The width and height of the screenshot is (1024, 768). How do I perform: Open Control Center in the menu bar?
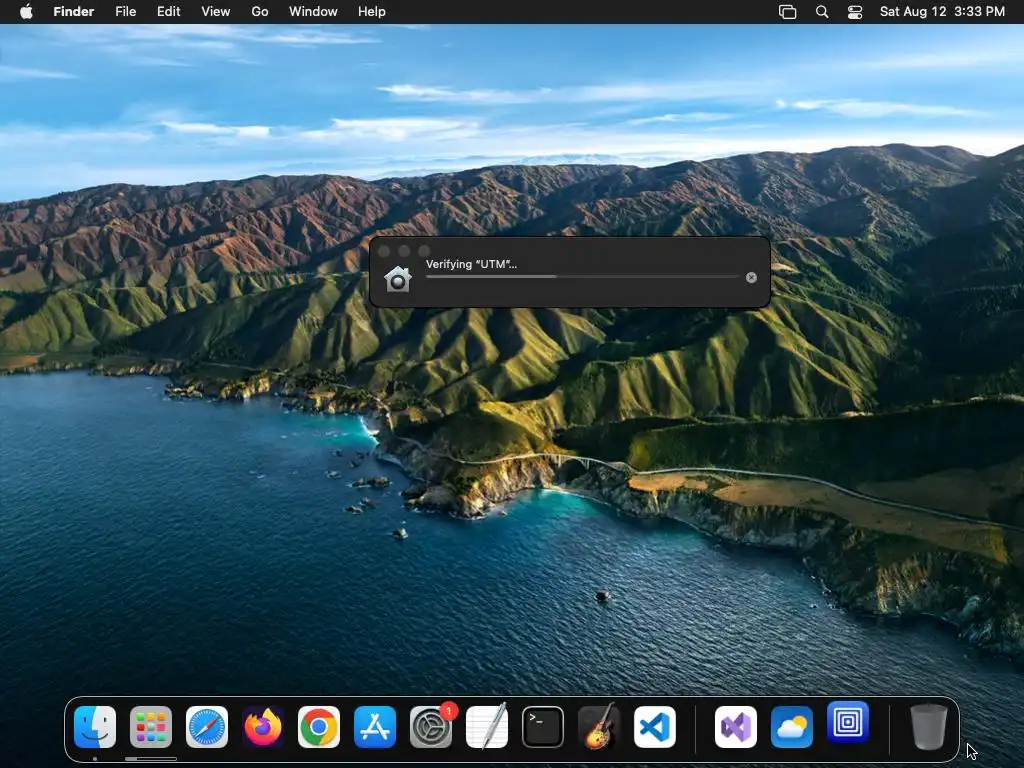855,12
